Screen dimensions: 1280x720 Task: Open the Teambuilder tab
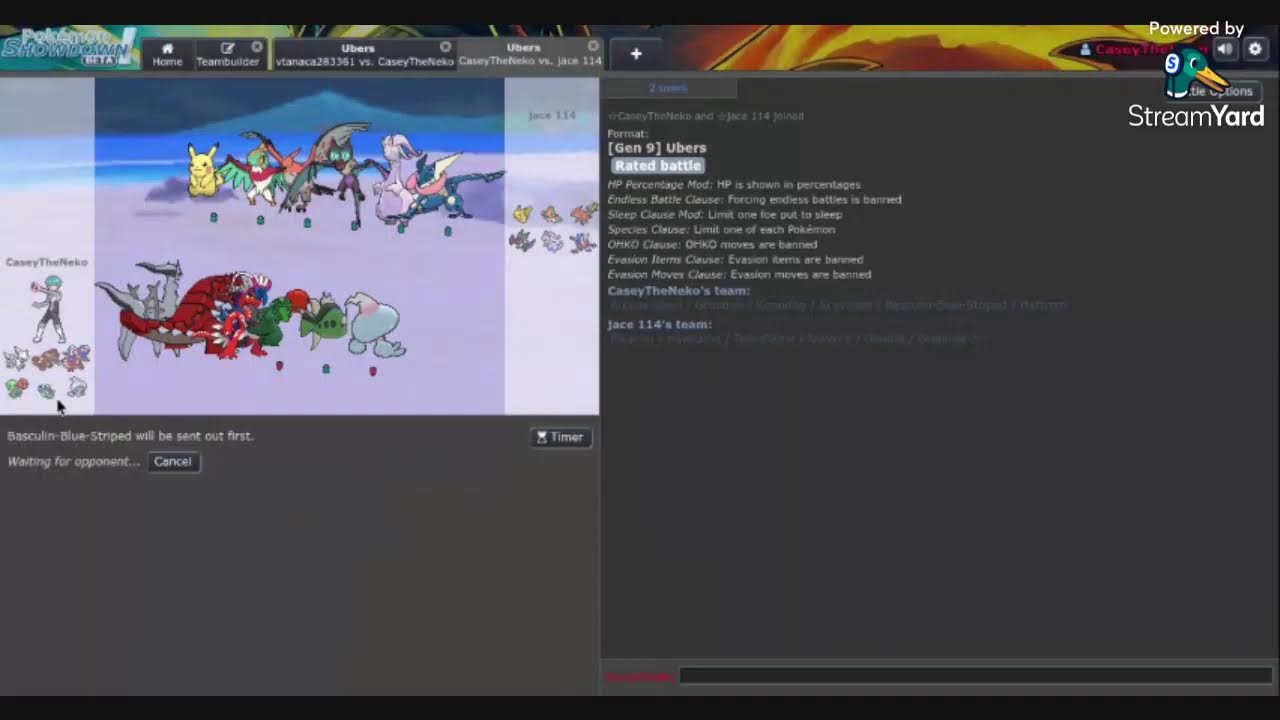pyautogui.click(x=227, y=54)
